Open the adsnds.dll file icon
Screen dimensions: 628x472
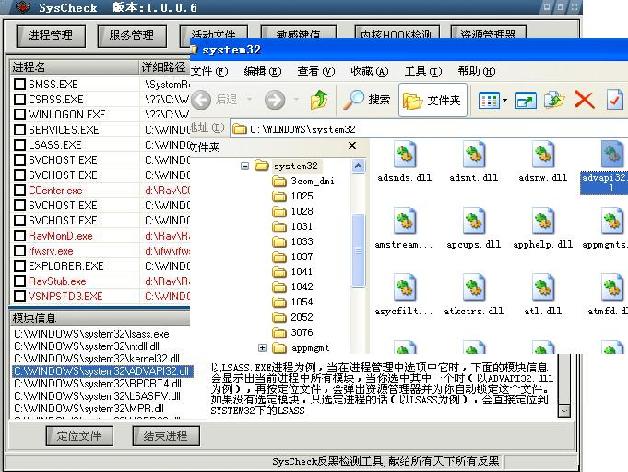(x=405, y=154)
